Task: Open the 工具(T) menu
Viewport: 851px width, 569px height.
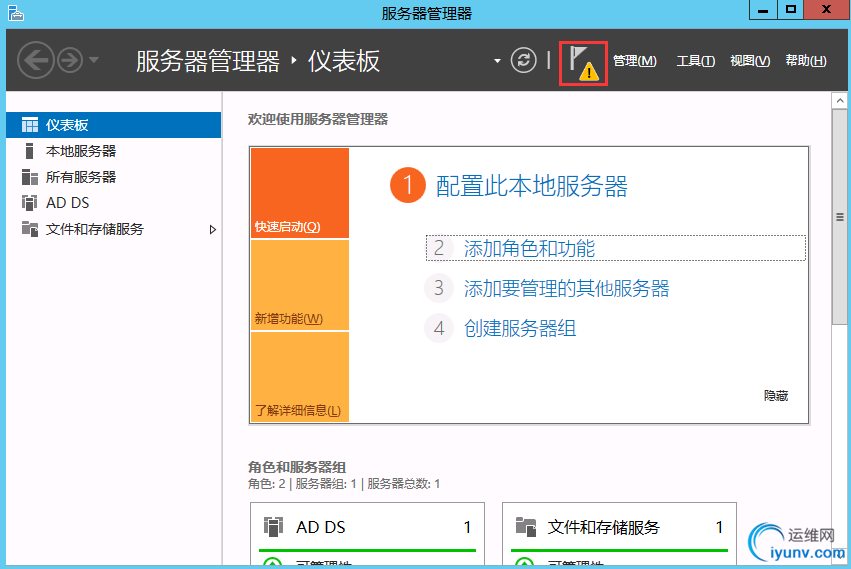Action: (x=695, y=61)
